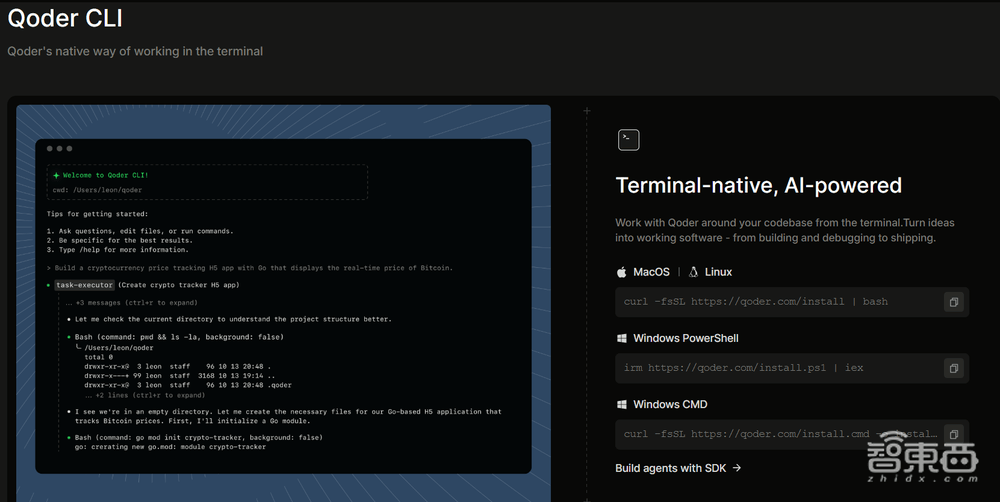
Task: Click the Apple logo beside MacOS
Action: [621, 272]
